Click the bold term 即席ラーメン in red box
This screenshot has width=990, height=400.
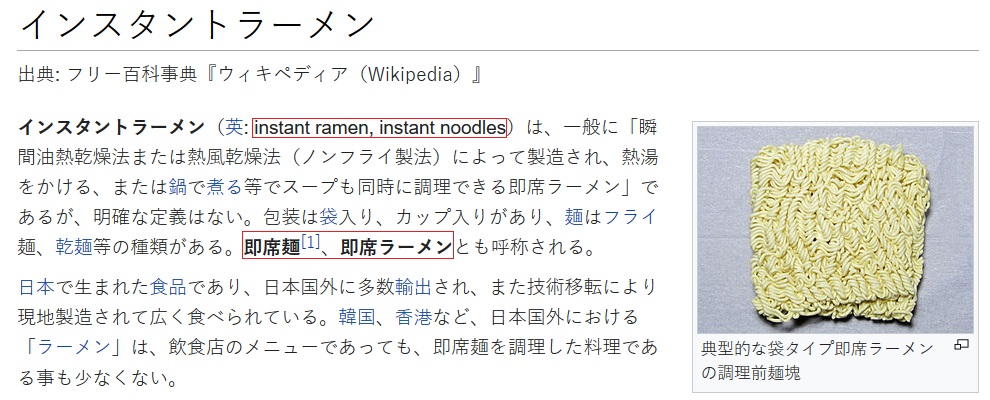(397, 245)
